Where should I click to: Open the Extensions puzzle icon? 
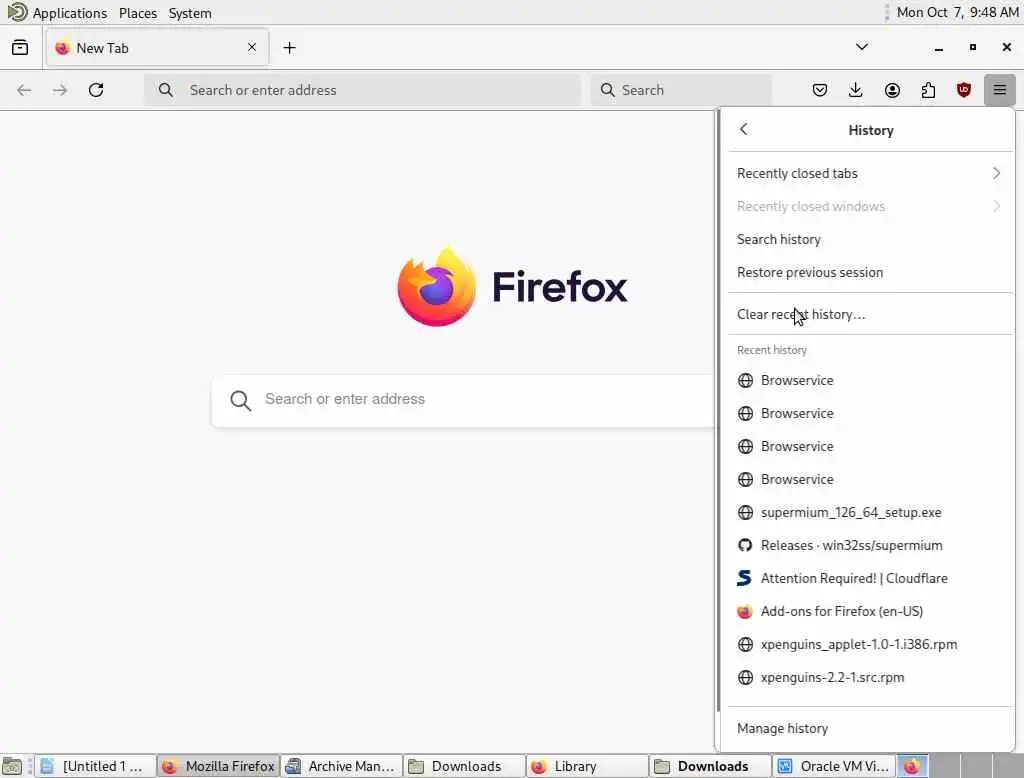coord(928,90)
